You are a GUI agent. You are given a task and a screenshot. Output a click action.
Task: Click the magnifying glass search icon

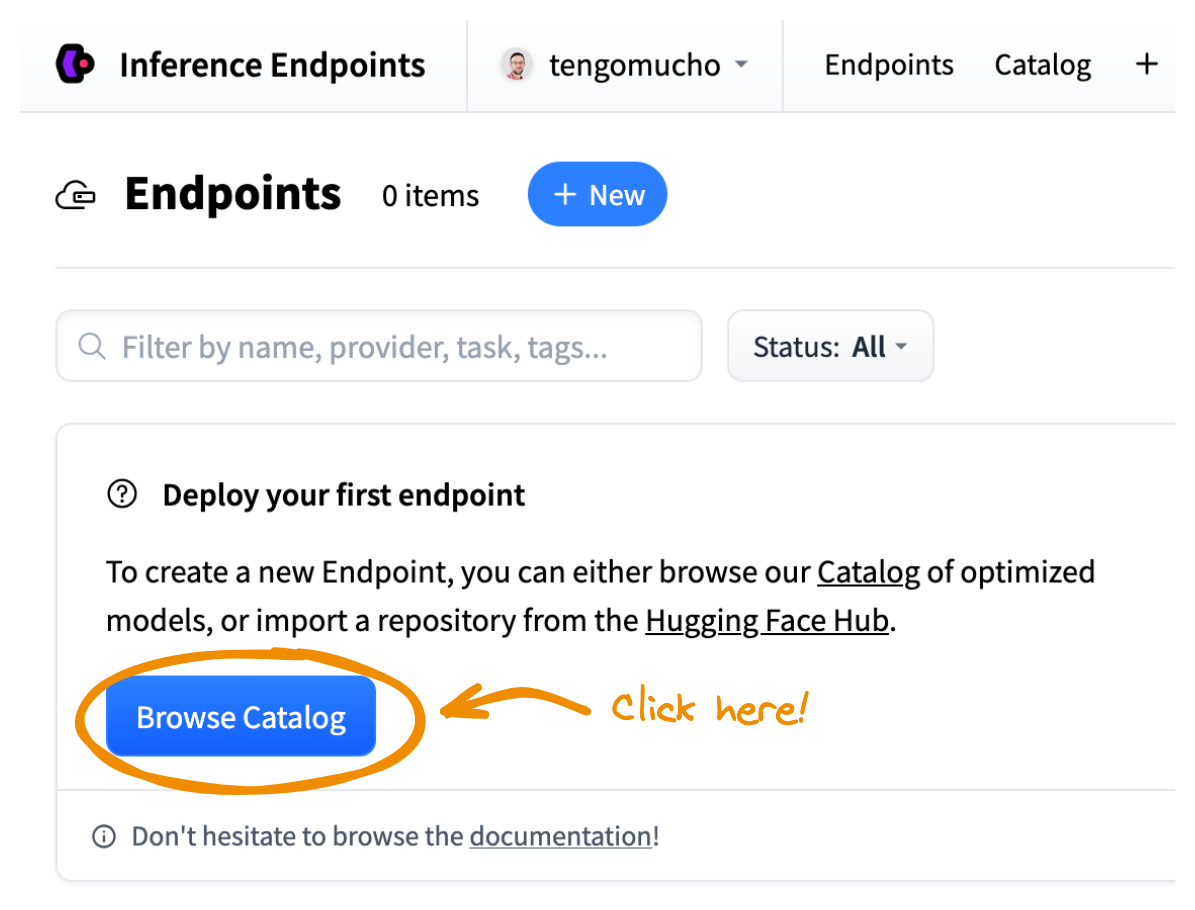(x=91, y=346)
